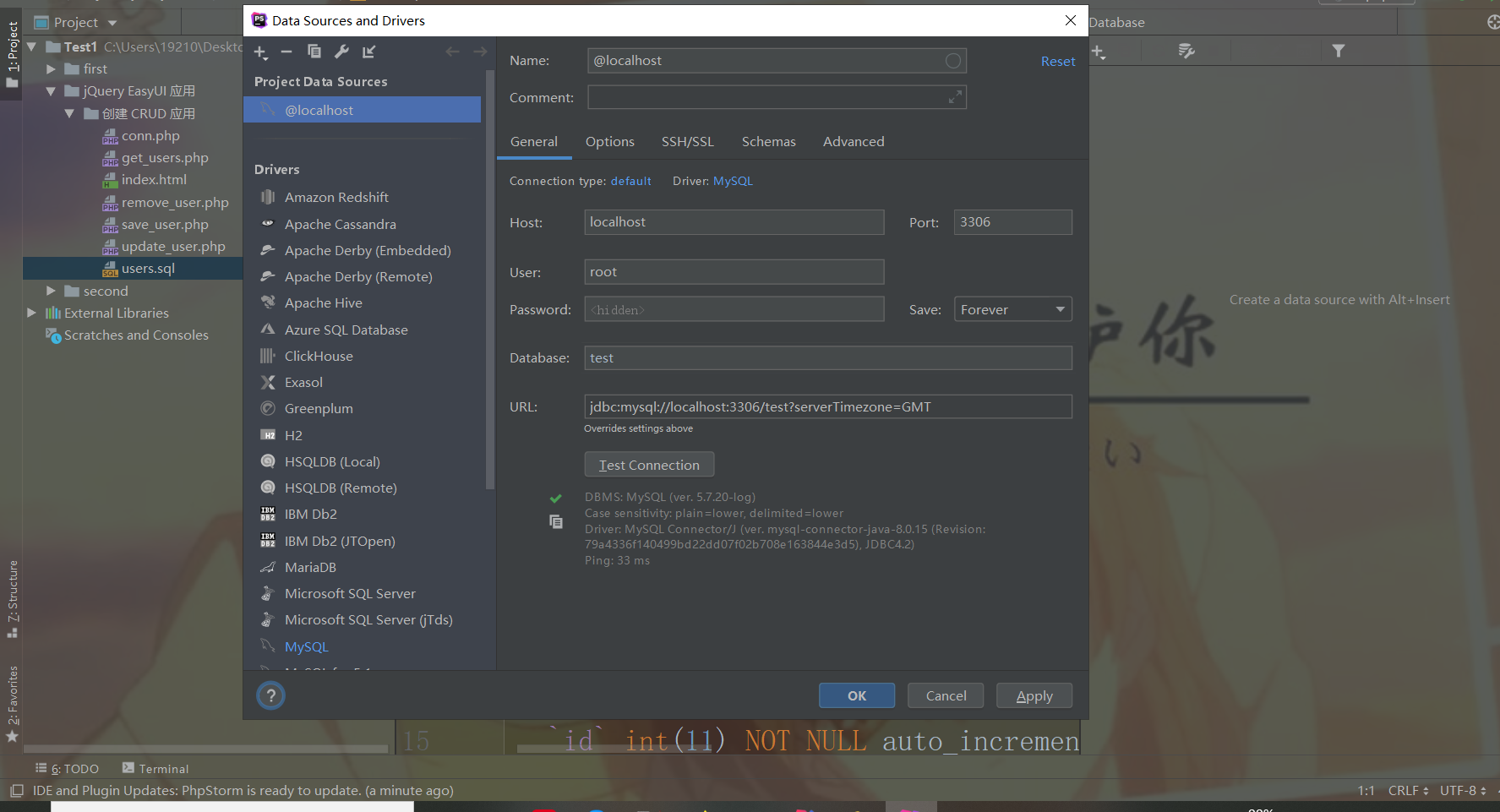Expand External Libraries node
The width and height of the screenshot is (1500, 812).
(x=32, y=313)
